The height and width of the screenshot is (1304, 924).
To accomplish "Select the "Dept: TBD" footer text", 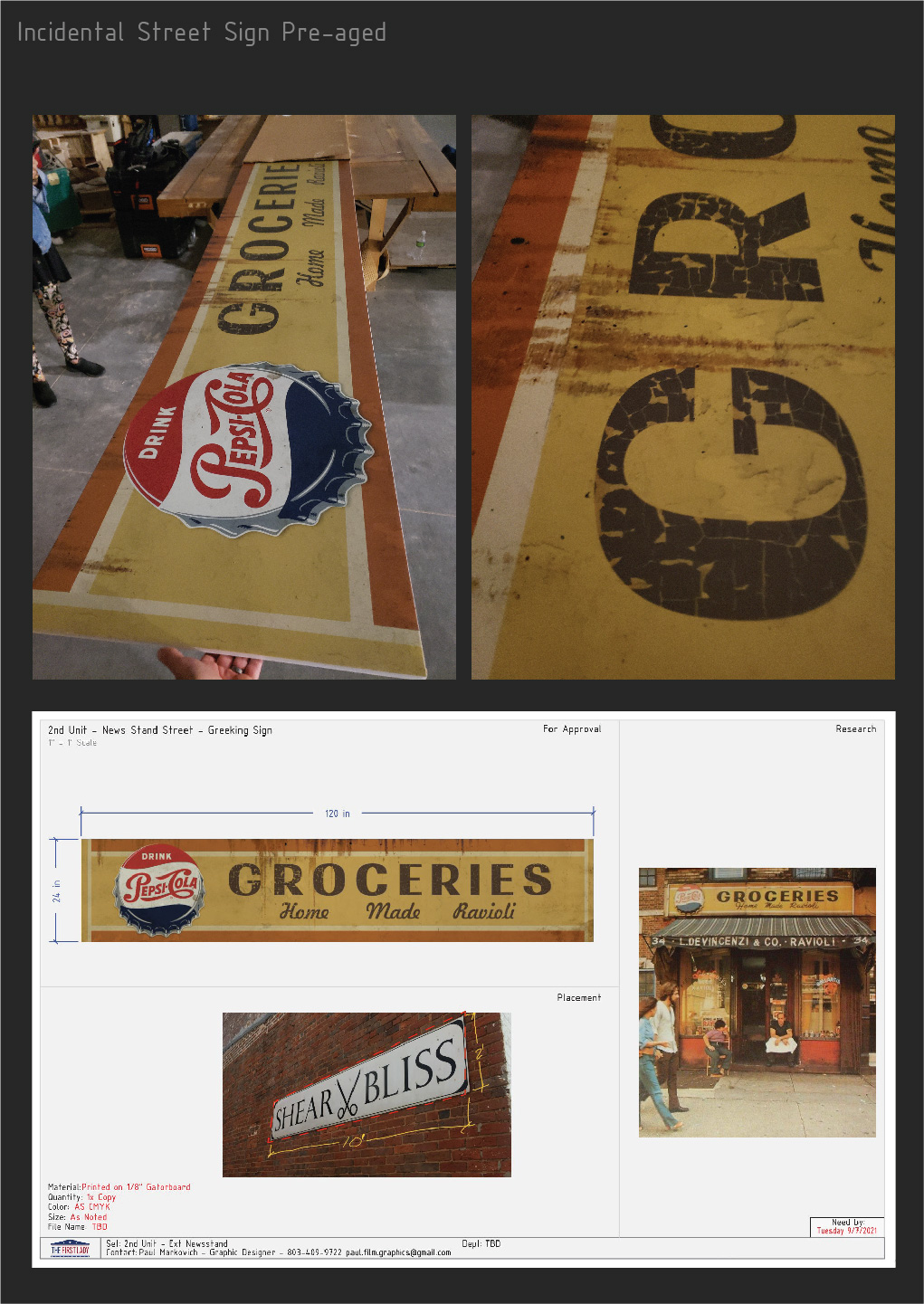I will [481, 1244].
